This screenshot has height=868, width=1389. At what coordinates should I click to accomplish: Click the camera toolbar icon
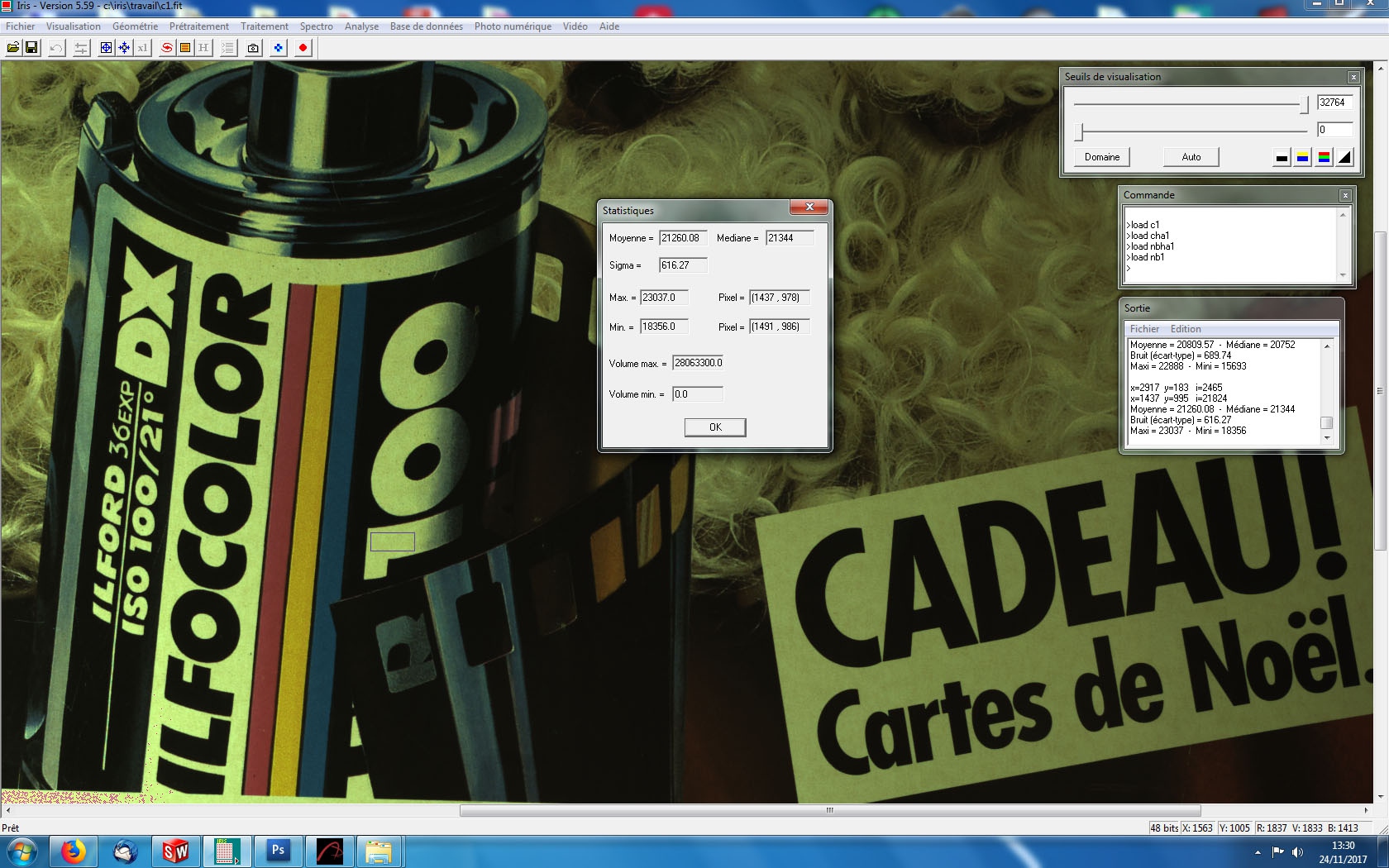253,48
